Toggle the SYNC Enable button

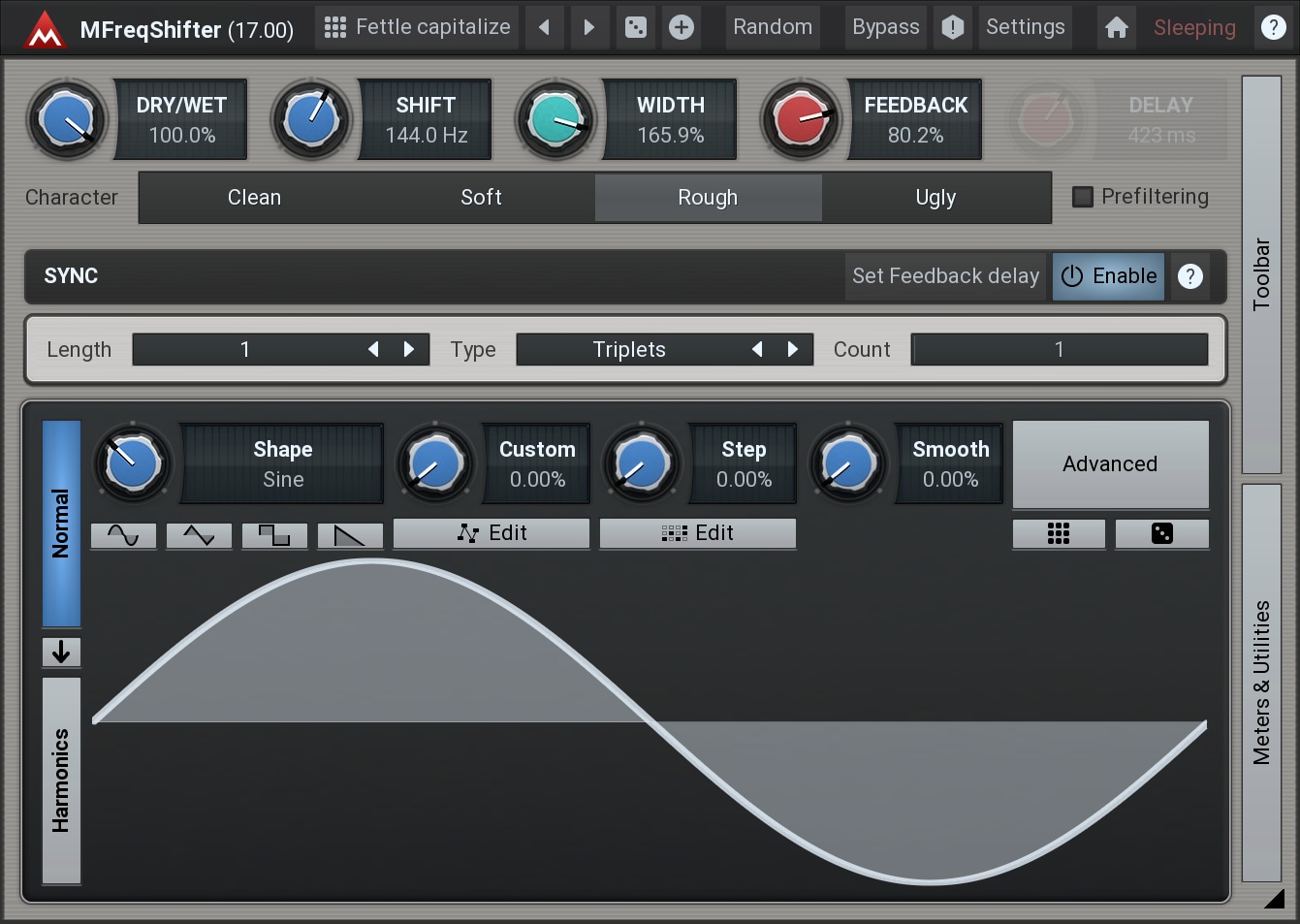[x=1108, y=276]
